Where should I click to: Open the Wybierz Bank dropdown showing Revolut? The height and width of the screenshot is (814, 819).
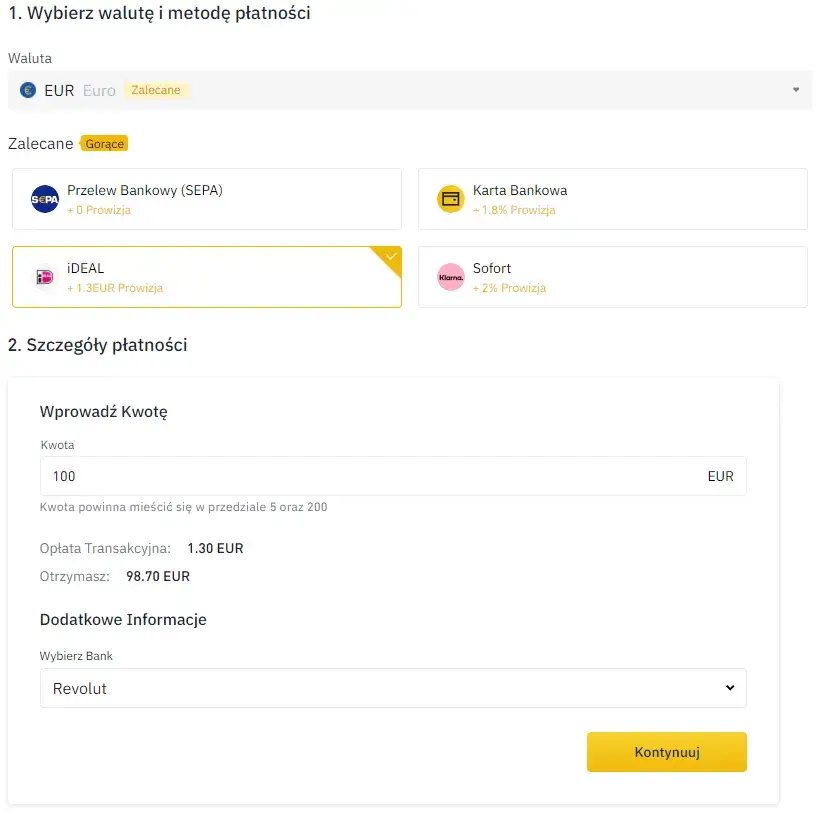coord(393,688)
